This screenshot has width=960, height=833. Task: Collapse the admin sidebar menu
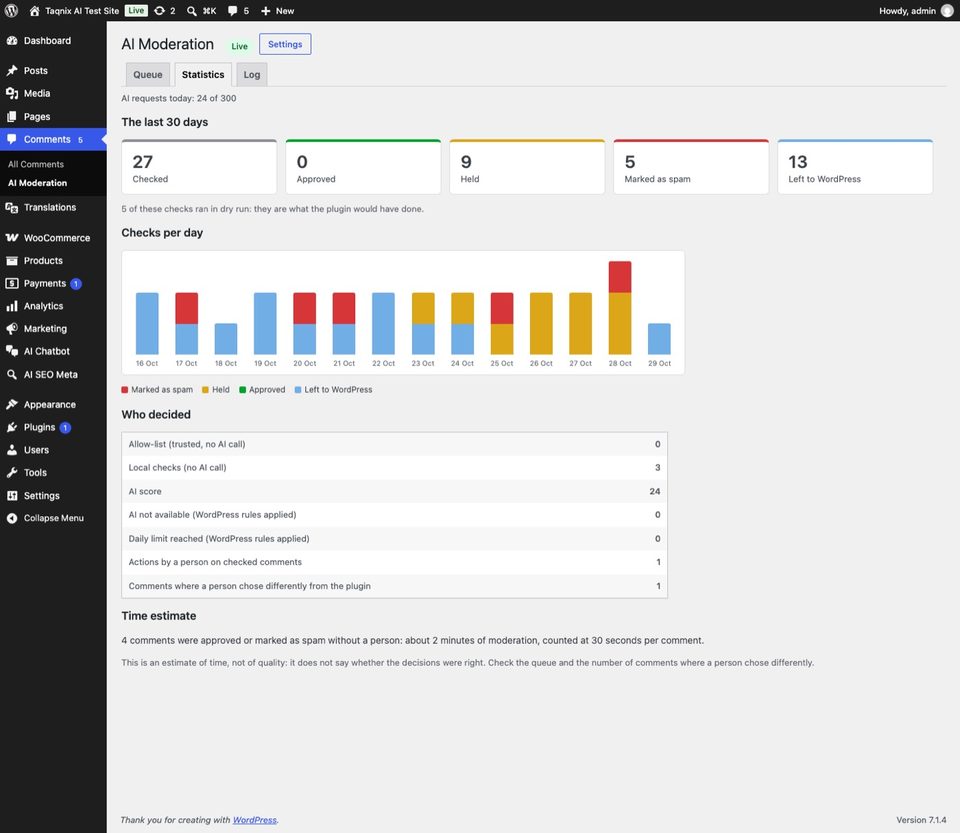point(53,518)
